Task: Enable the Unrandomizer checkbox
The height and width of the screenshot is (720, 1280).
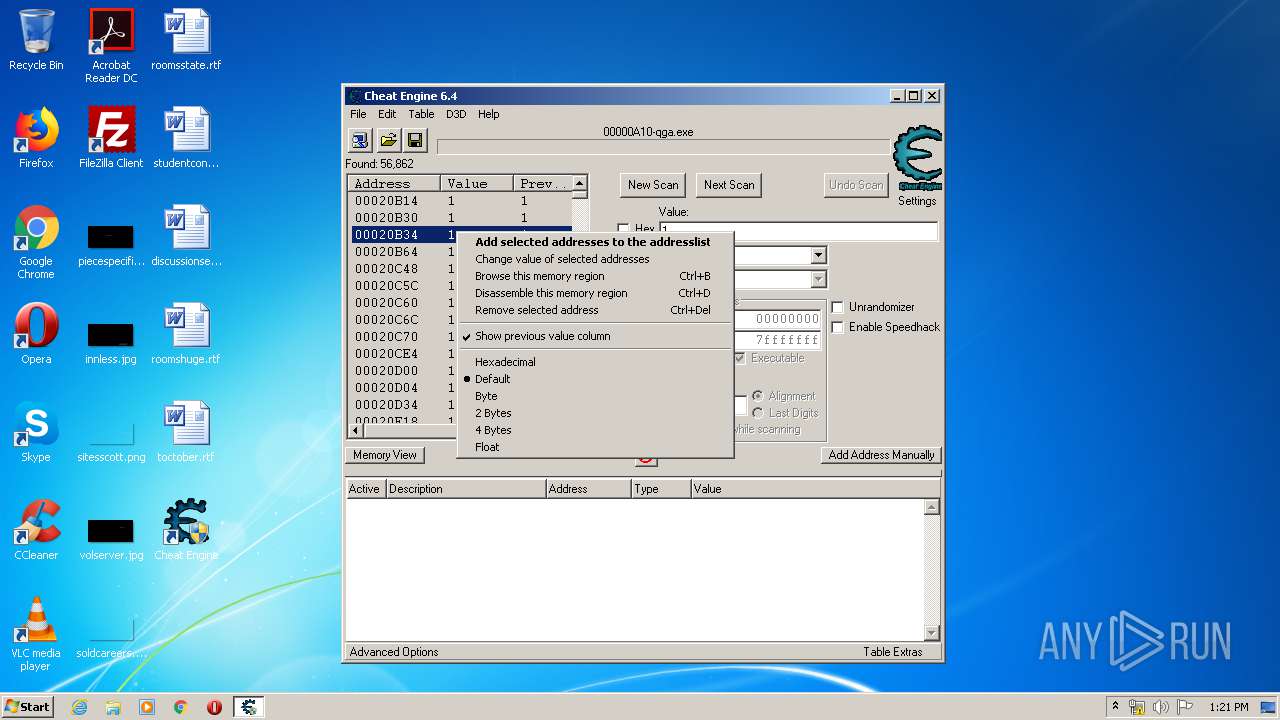Action: coord(838,307)
